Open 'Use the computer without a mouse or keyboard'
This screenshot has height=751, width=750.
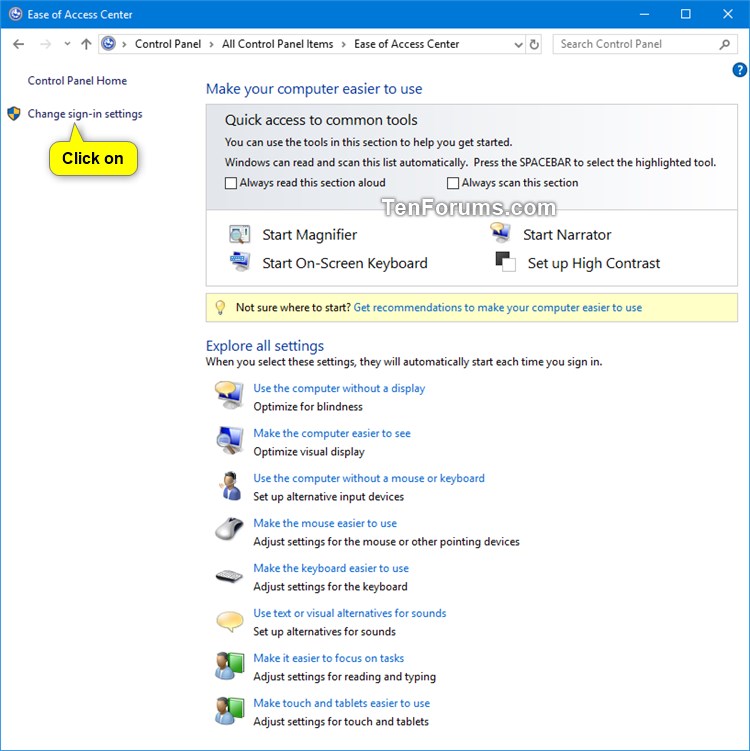(369, 478)
